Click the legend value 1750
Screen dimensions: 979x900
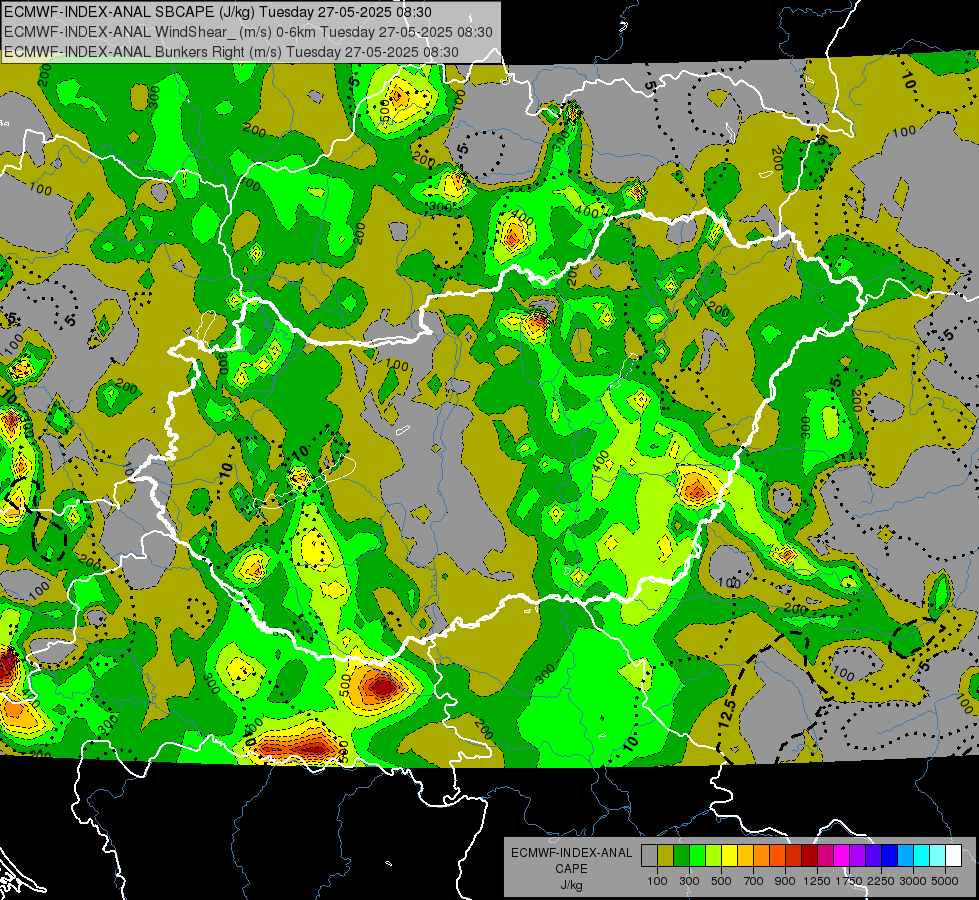[849, 881]
